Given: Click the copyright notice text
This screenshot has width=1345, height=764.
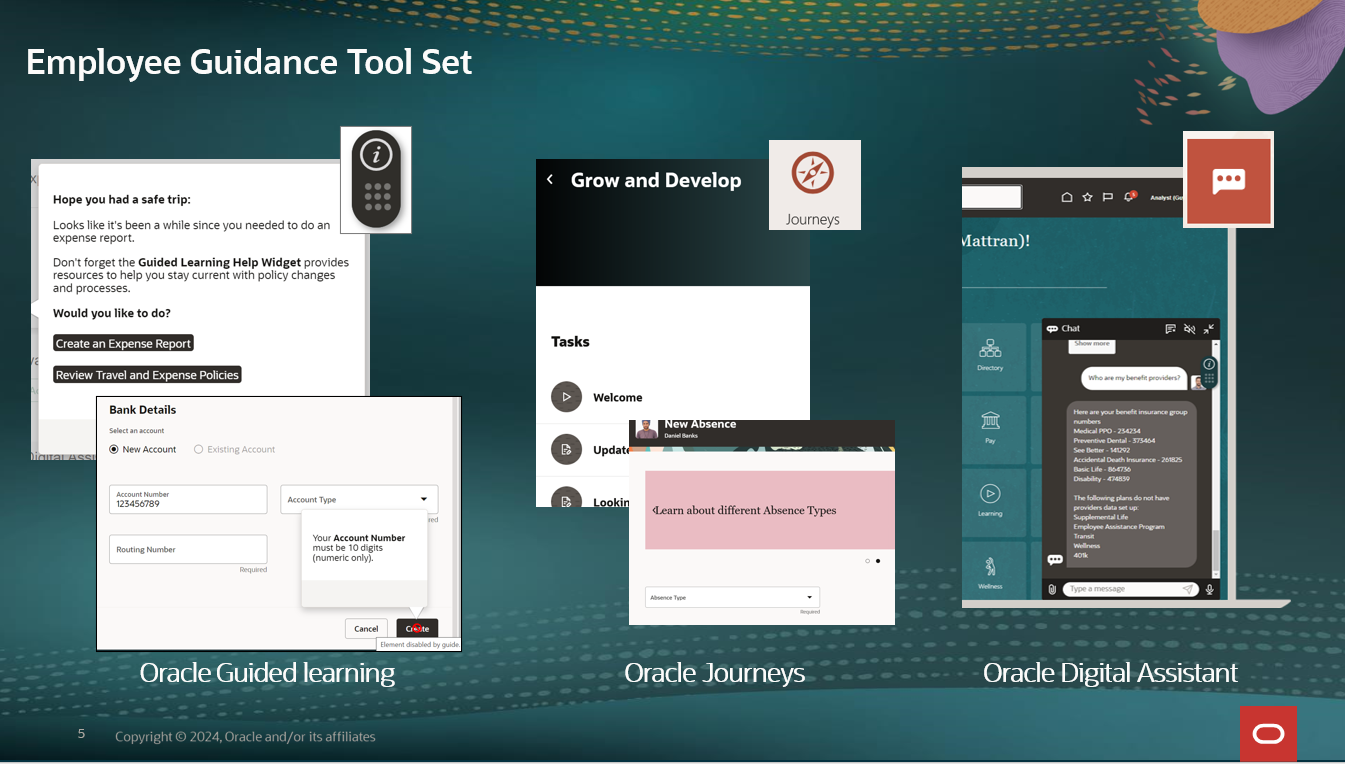Looking at the screenshot, I should (x=245, y=737).
